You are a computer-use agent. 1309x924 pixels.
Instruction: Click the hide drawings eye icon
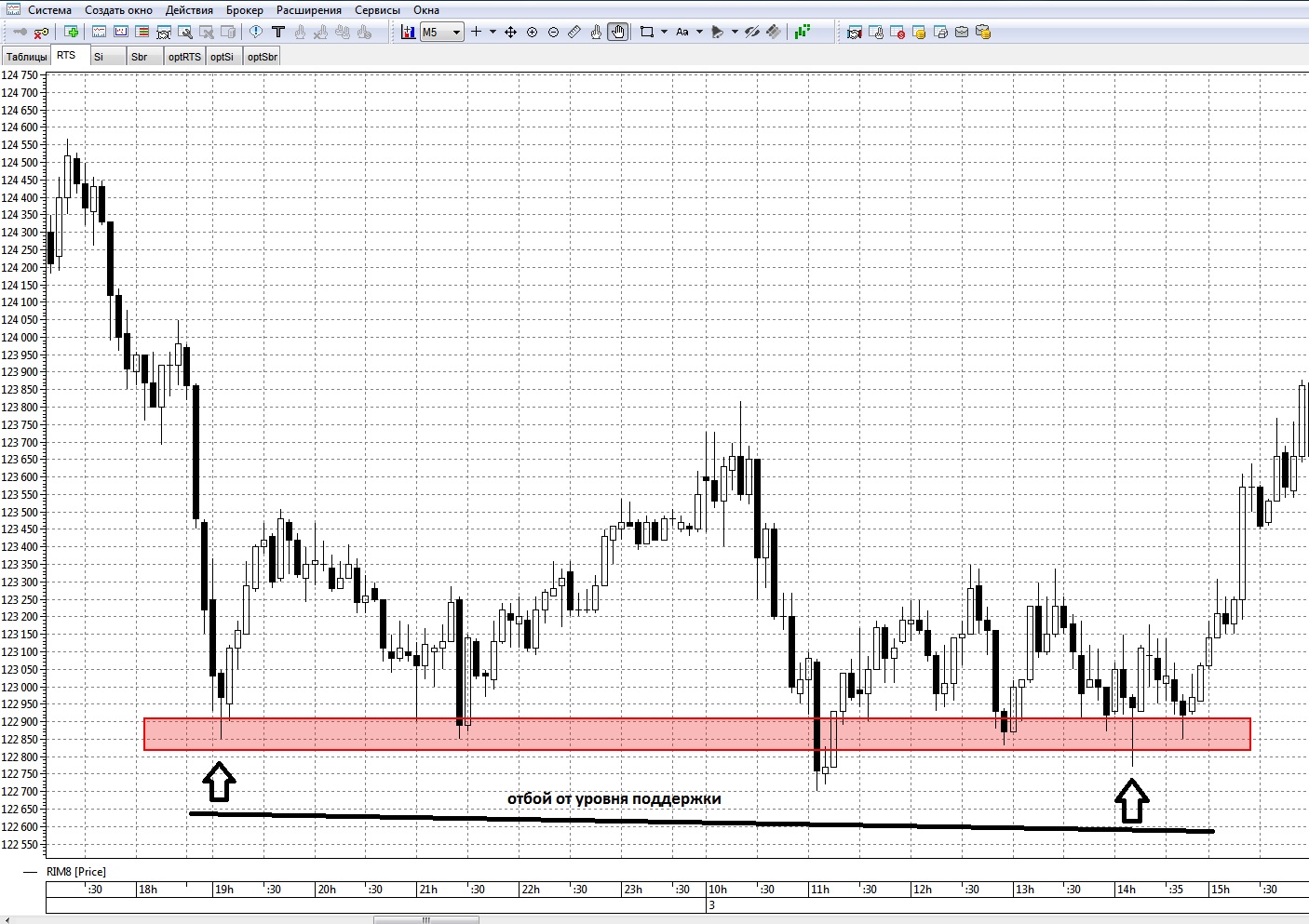point(751,33)
